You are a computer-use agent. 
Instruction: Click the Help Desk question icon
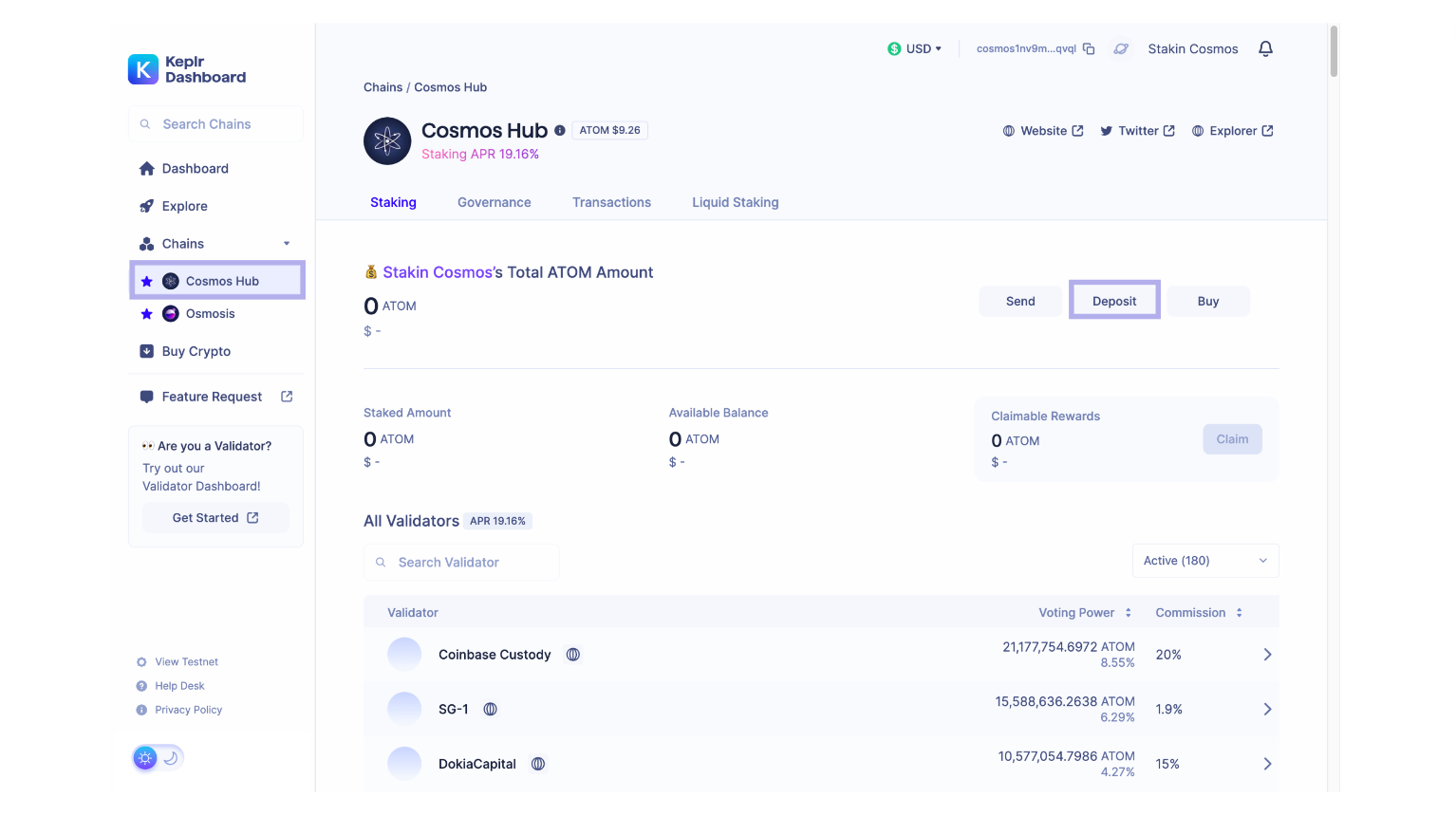point(141,686)
